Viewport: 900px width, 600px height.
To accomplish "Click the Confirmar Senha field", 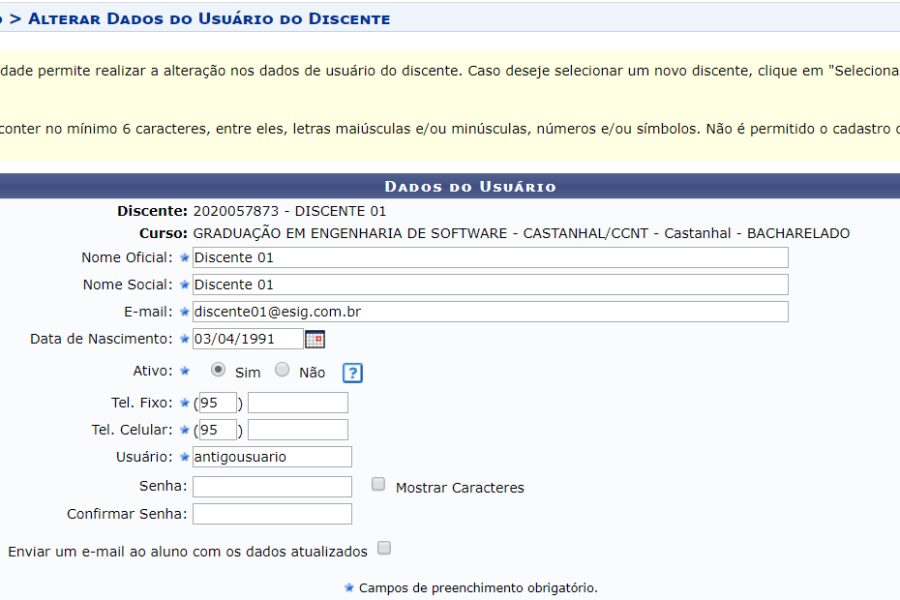I will pyautogui.click(x=272, y=514).
